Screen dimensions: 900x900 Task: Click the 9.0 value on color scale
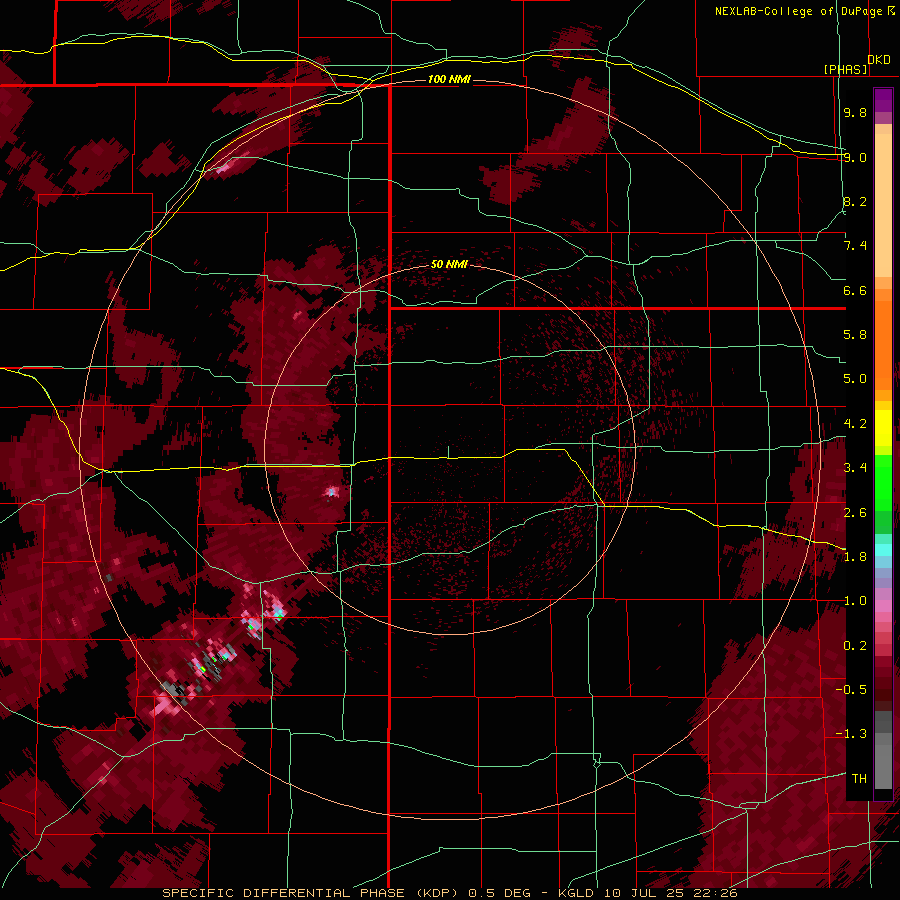[x=855, y=158]
